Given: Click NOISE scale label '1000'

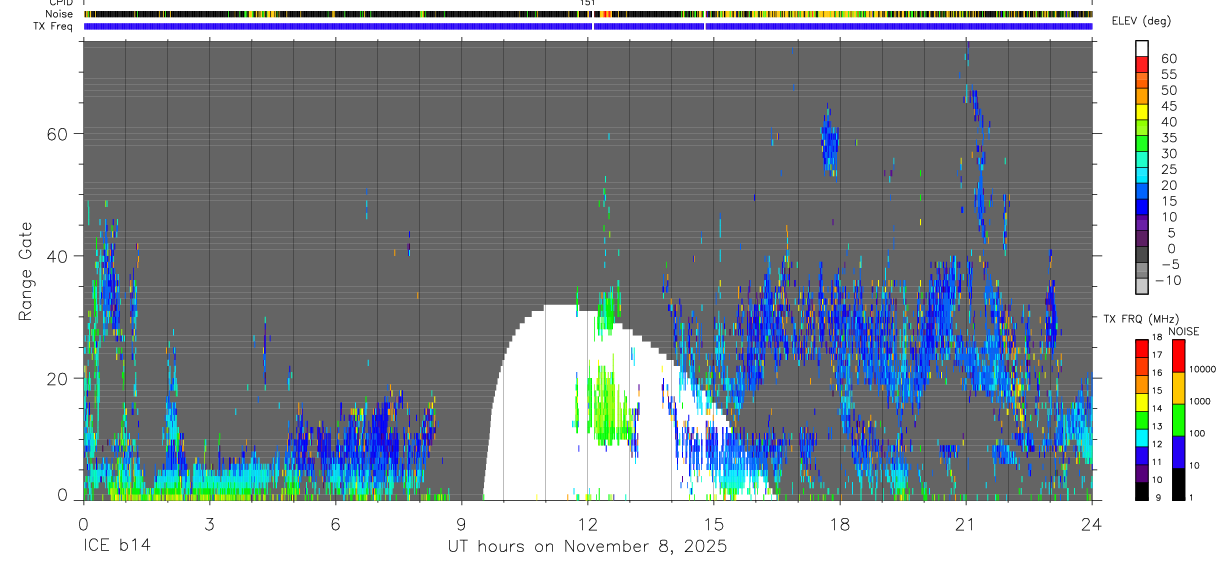Looking at the screenshot, I should click(x=1199, y=401).
